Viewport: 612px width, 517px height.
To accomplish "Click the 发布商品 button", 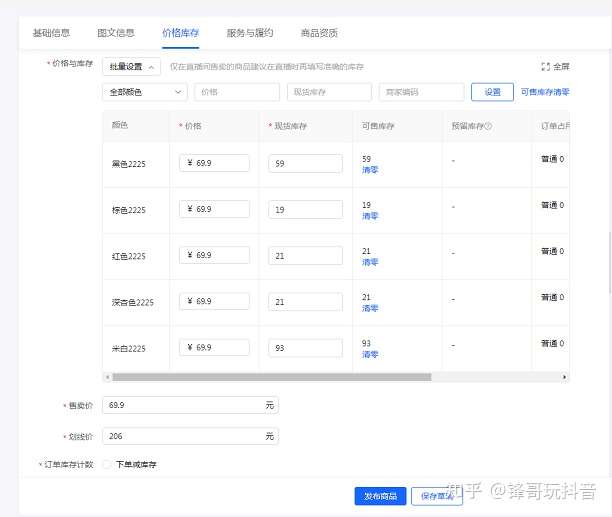I will 381,496.
